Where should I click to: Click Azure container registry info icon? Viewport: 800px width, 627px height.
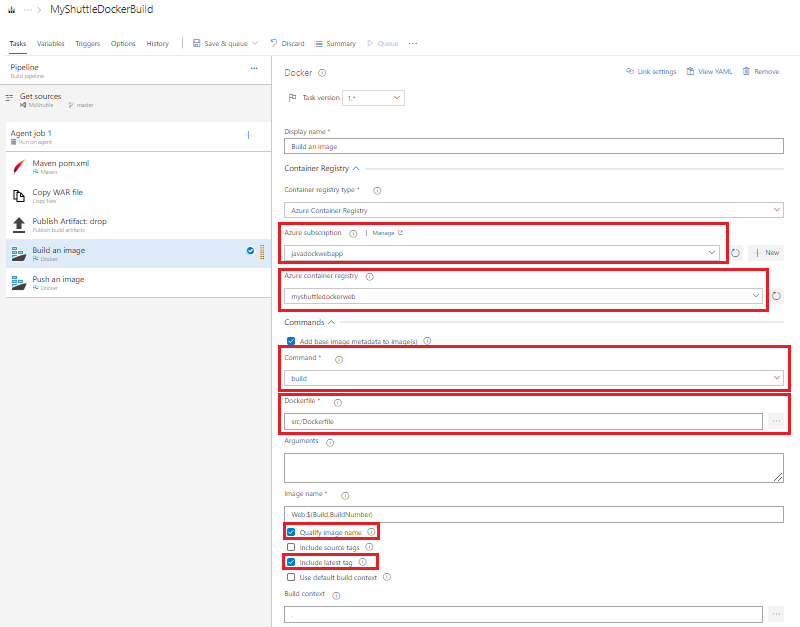click(x=369, y=277)
